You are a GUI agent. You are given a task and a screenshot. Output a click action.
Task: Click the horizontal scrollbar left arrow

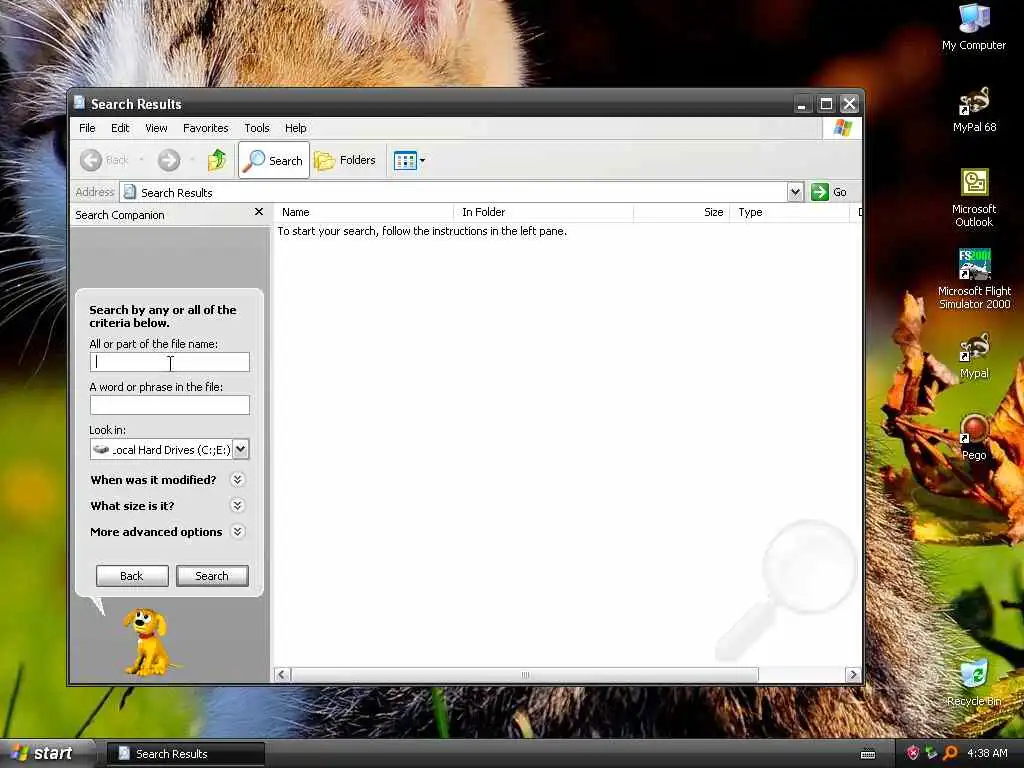click(x=282, y=675)
